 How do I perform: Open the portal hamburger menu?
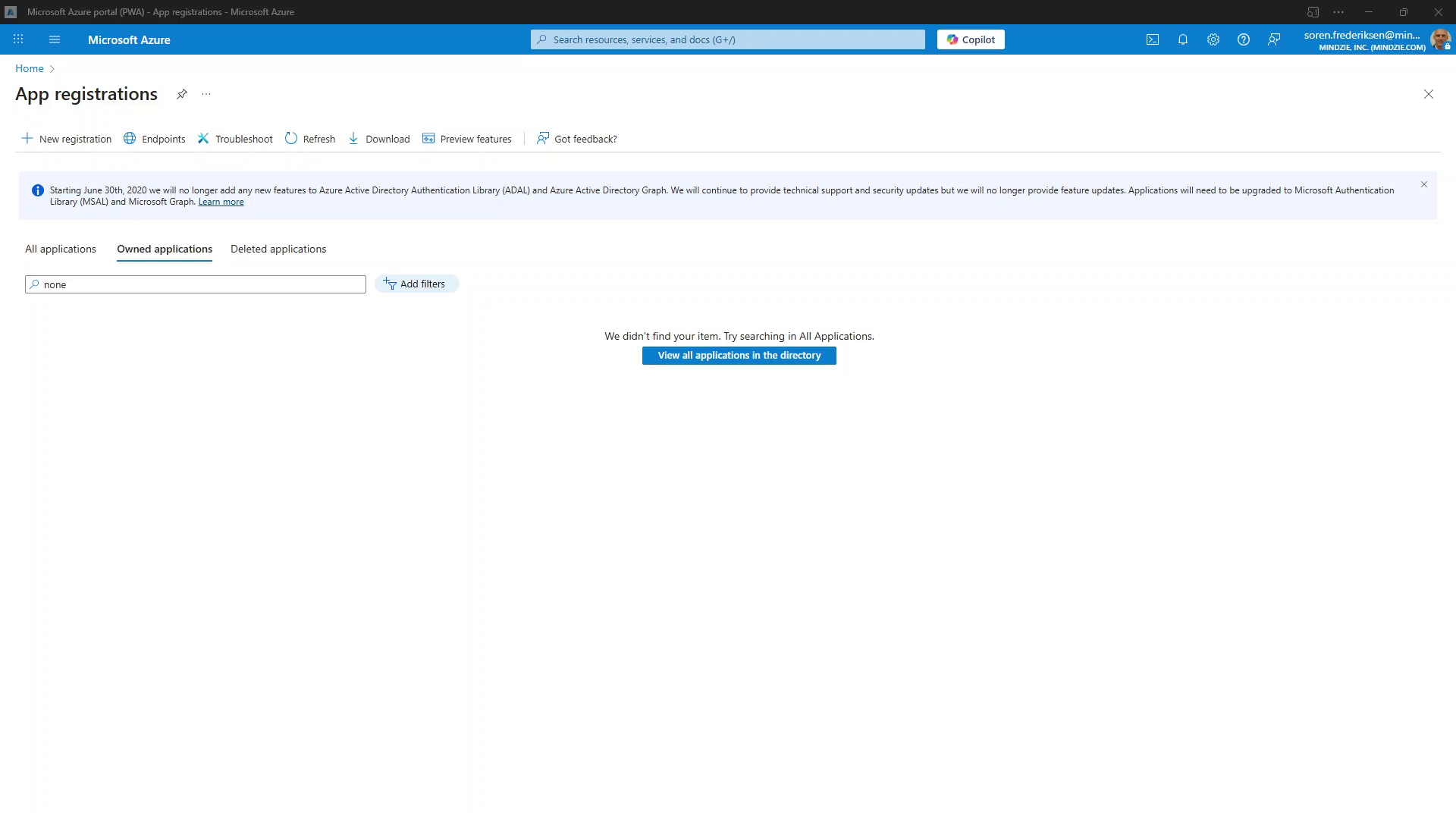click(55, 39)
